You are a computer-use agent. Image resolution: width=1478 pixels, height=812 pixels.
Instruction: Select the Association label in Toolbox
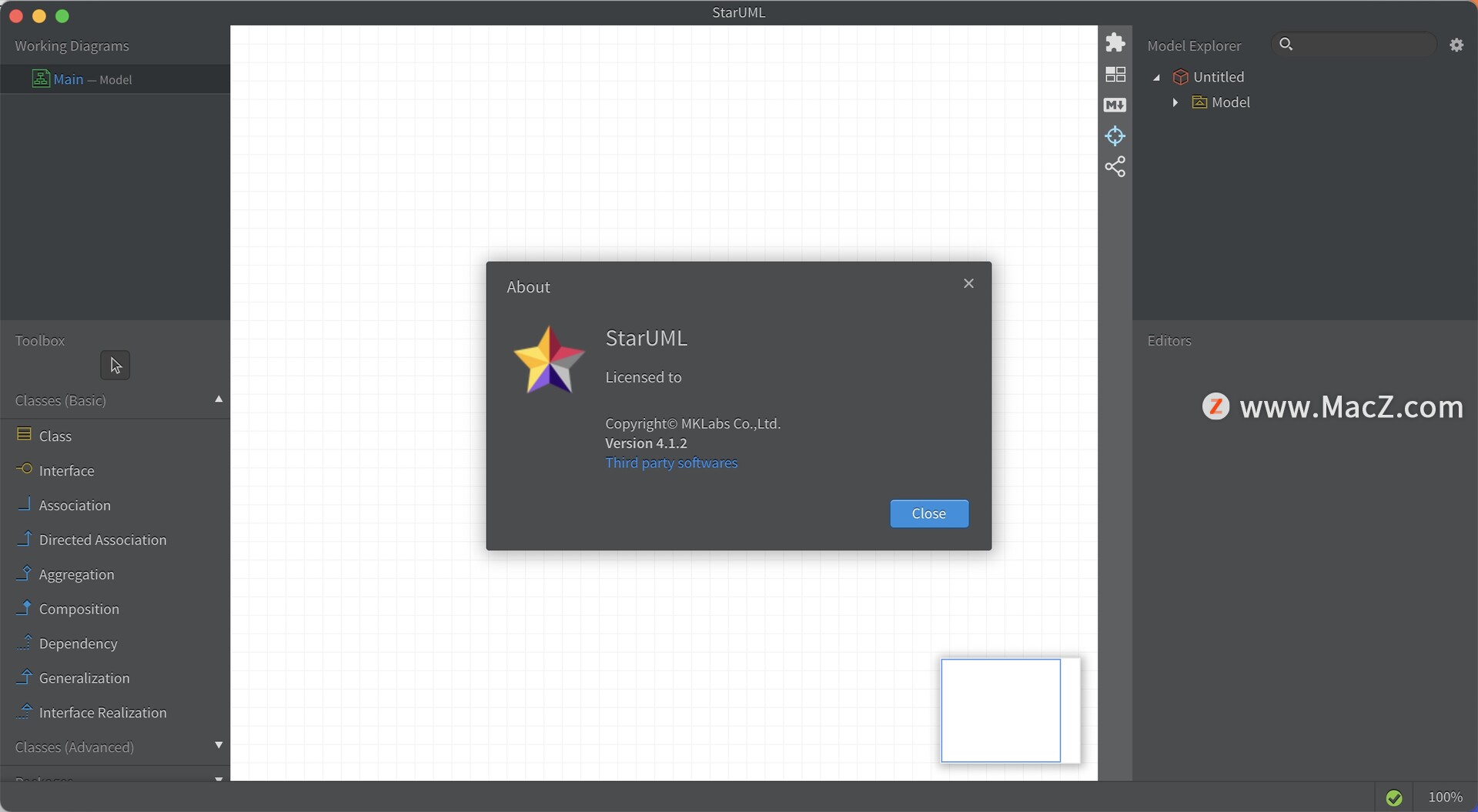[75, 506]
